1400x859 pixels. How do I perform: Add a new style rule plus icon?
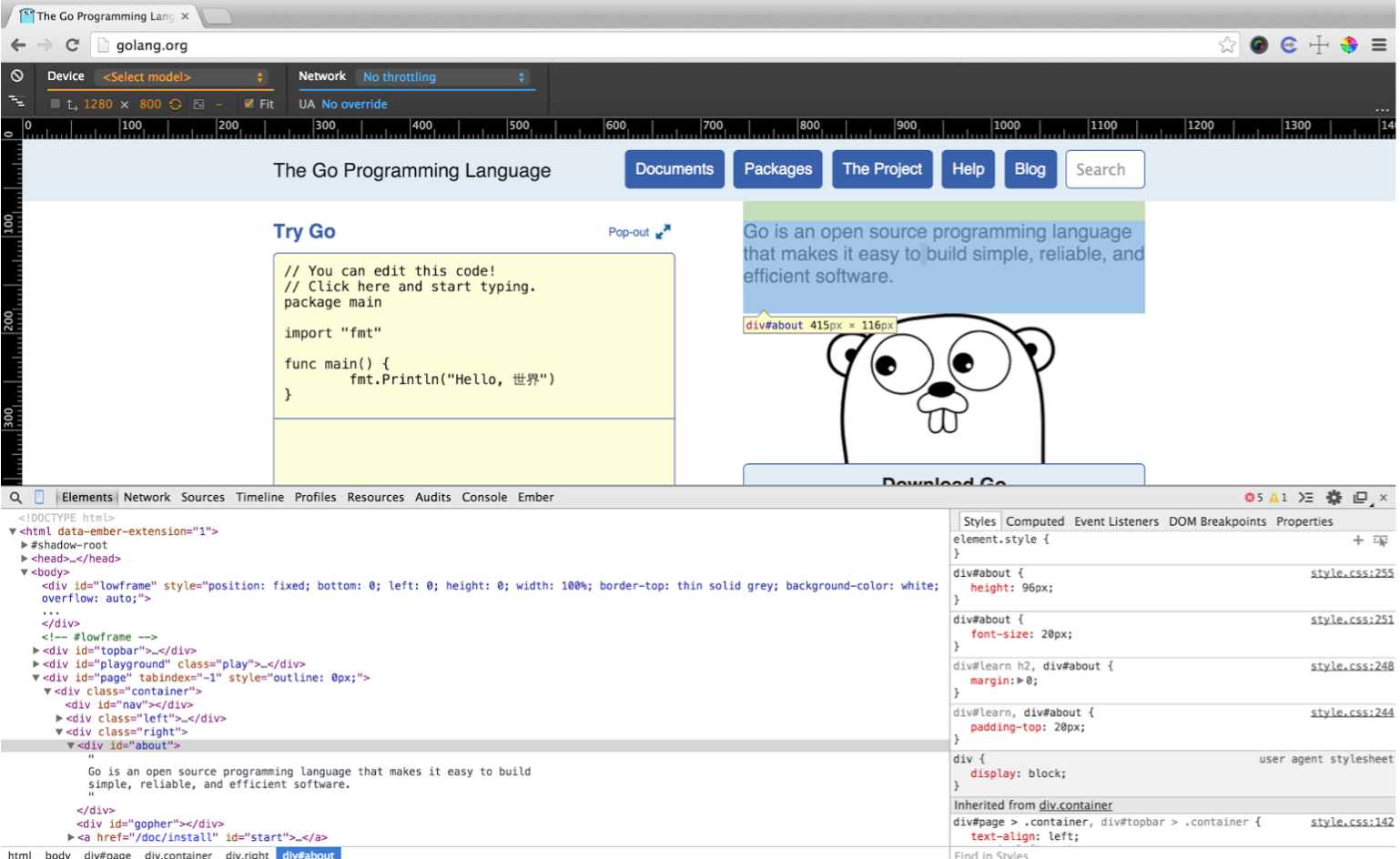tap(1358, 541)
